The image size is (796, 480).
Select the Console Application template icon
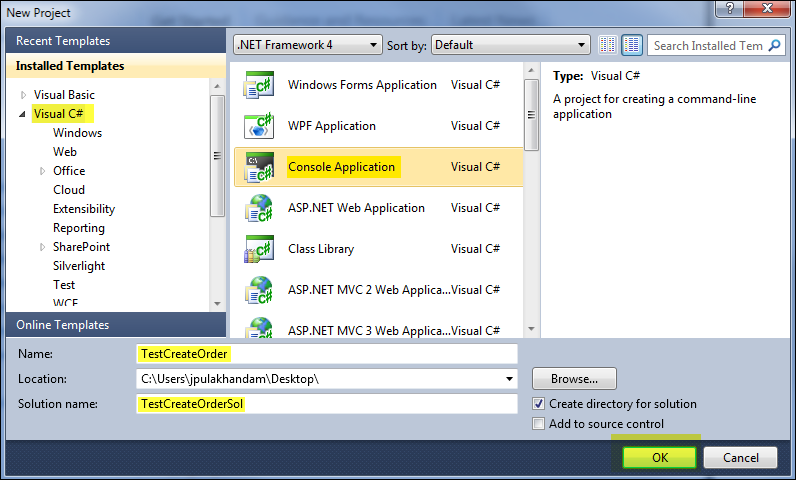(x=259, y=167)
